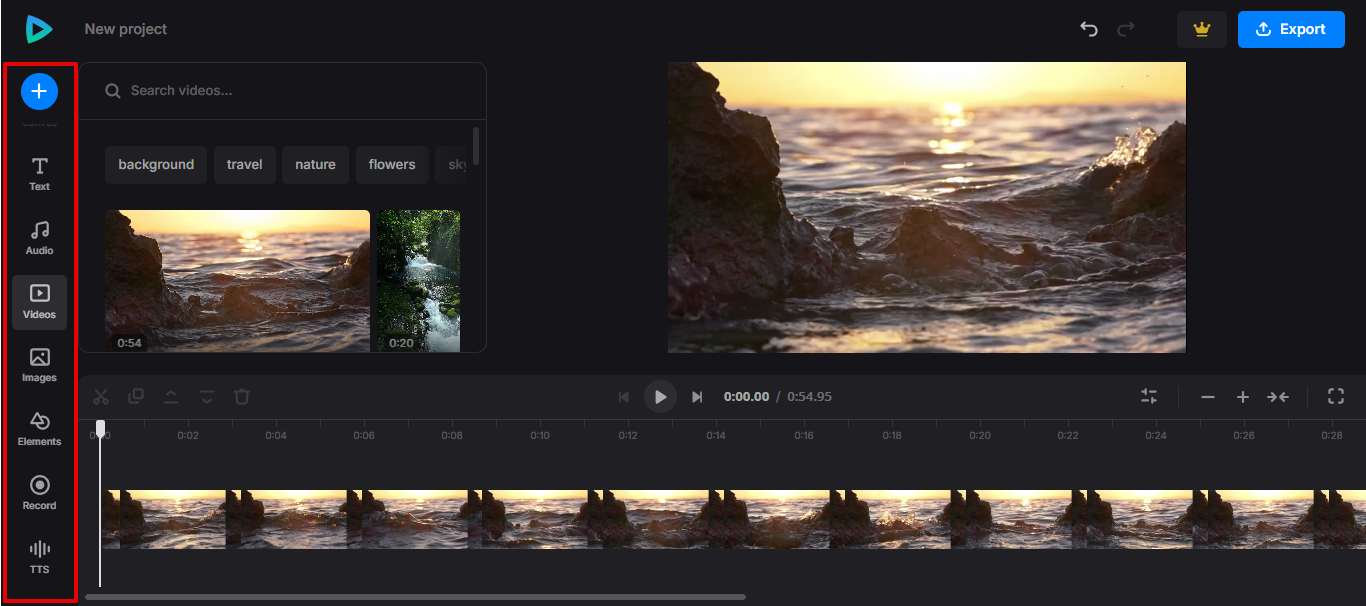Undo the last action
Image resolution: width=1366 pixels, height=606 pixels.
point(1088,29)
